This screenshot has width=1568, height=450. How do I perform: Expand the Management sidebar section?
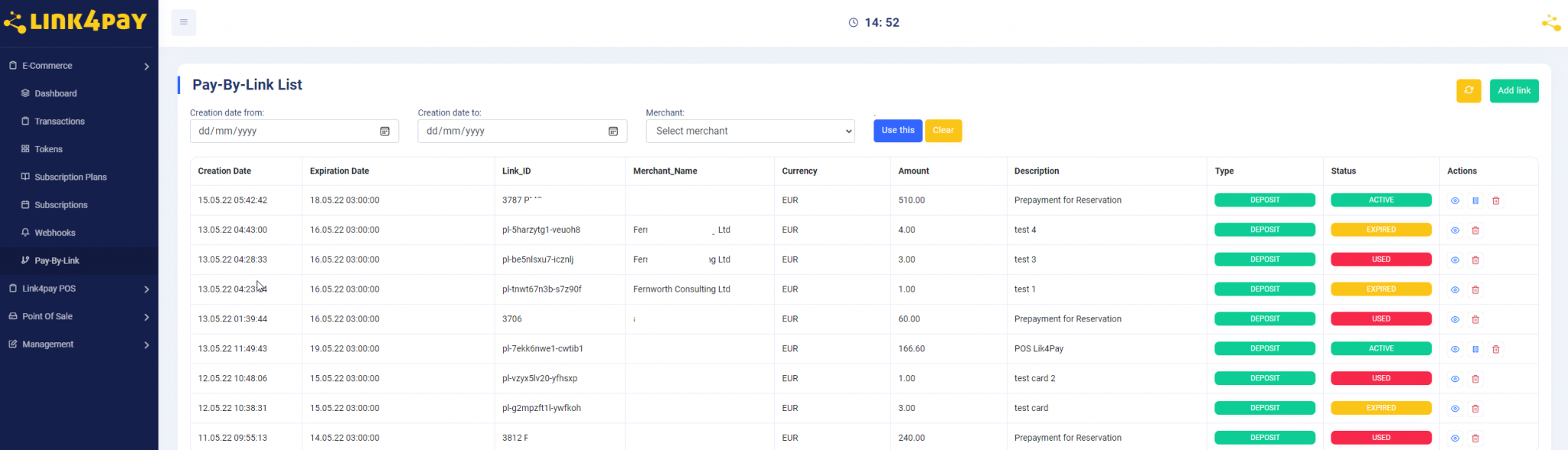pos(79,344)
